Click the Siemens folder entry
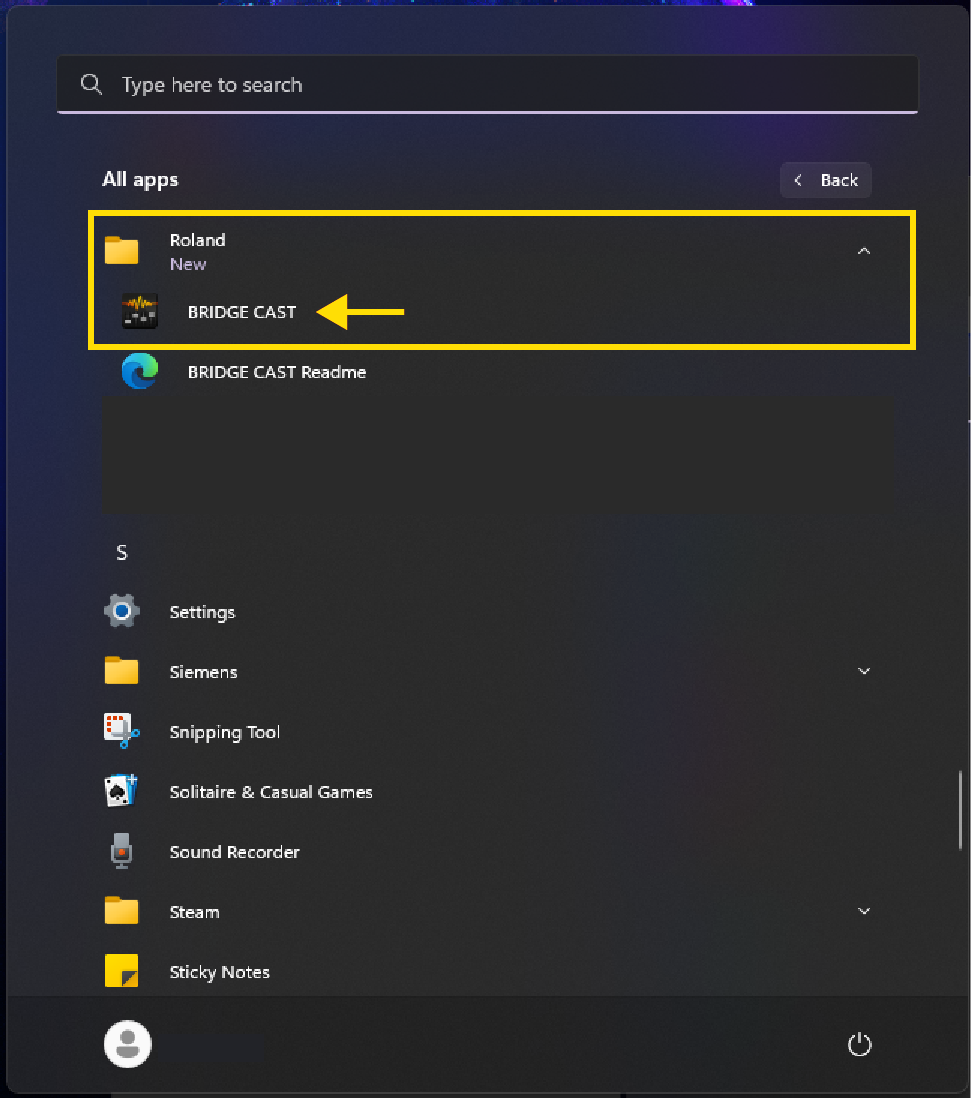This screenshot has width=971, height=1098. click(203, 671)
